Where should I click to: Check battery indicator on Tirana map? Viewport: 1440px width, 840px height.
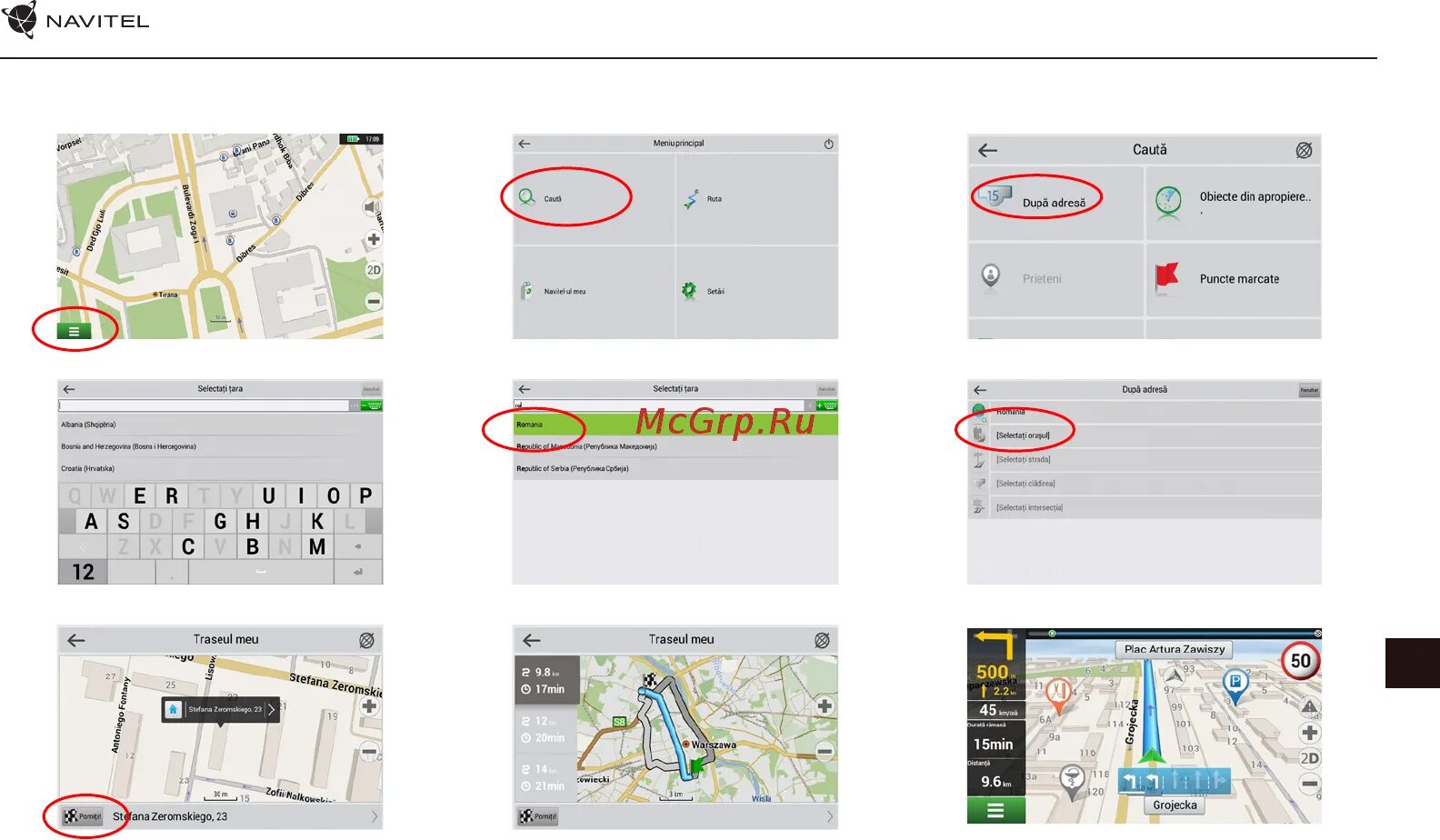pos(353,139)
